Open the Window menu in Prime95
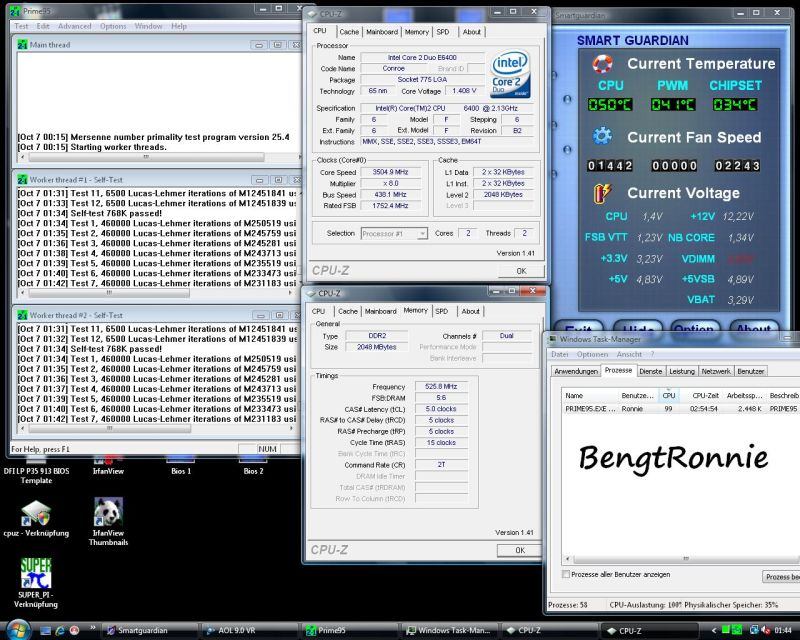 [148, 26]
